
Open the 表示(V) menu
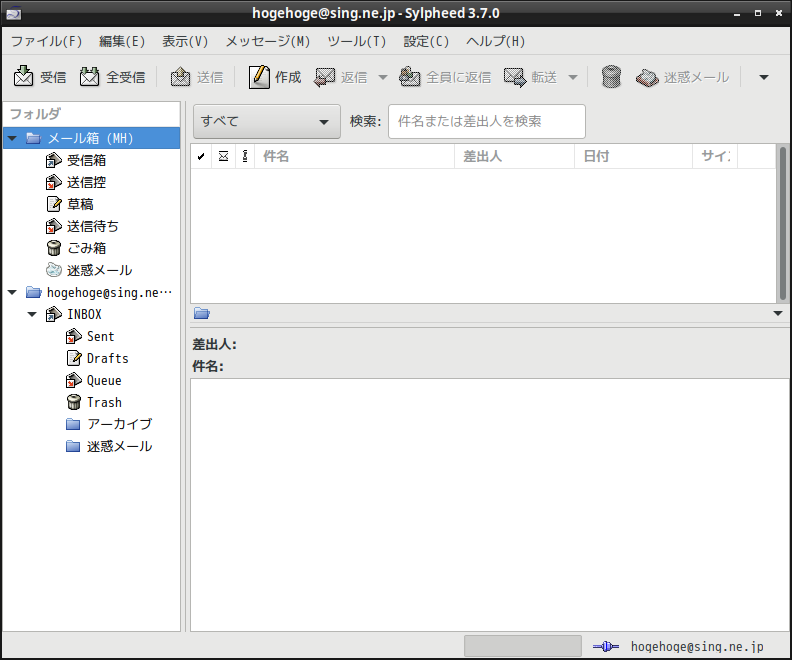185,41
